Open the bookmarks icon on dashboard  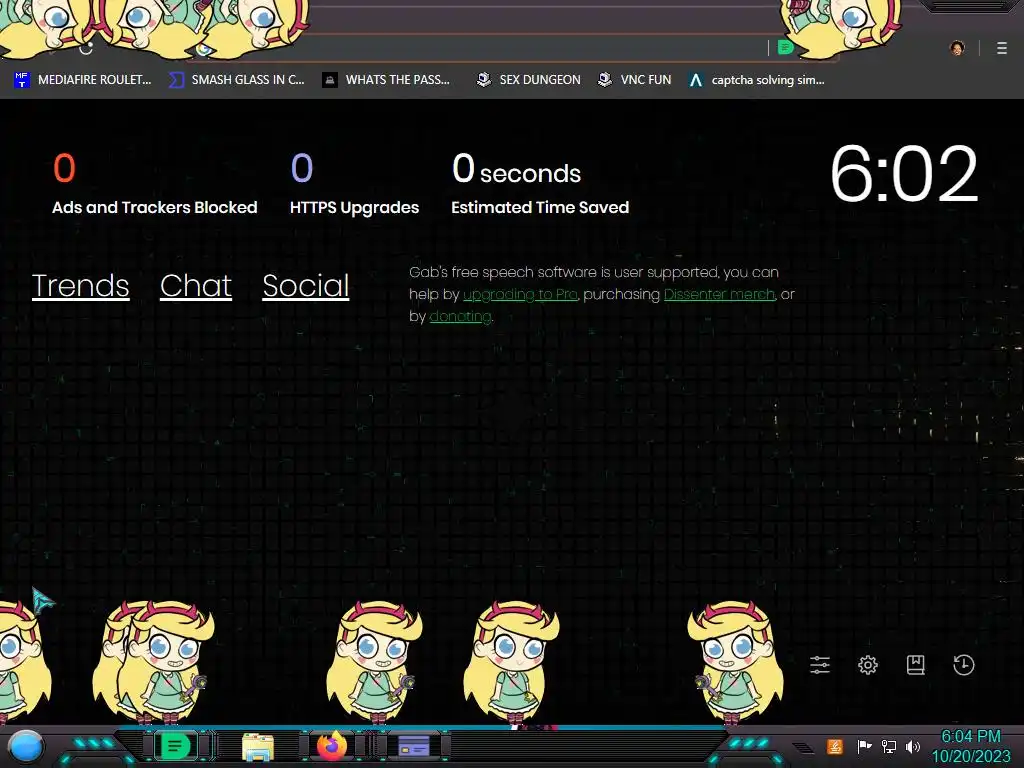click(x=916, y=665)
